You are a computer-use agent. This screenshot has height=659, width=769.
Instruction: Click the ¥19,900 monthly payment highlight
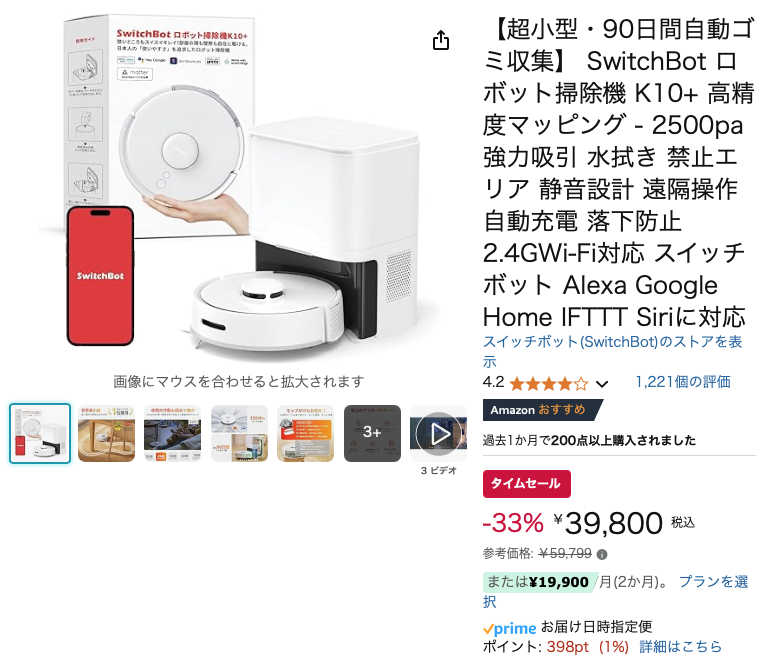pos(538,582)
